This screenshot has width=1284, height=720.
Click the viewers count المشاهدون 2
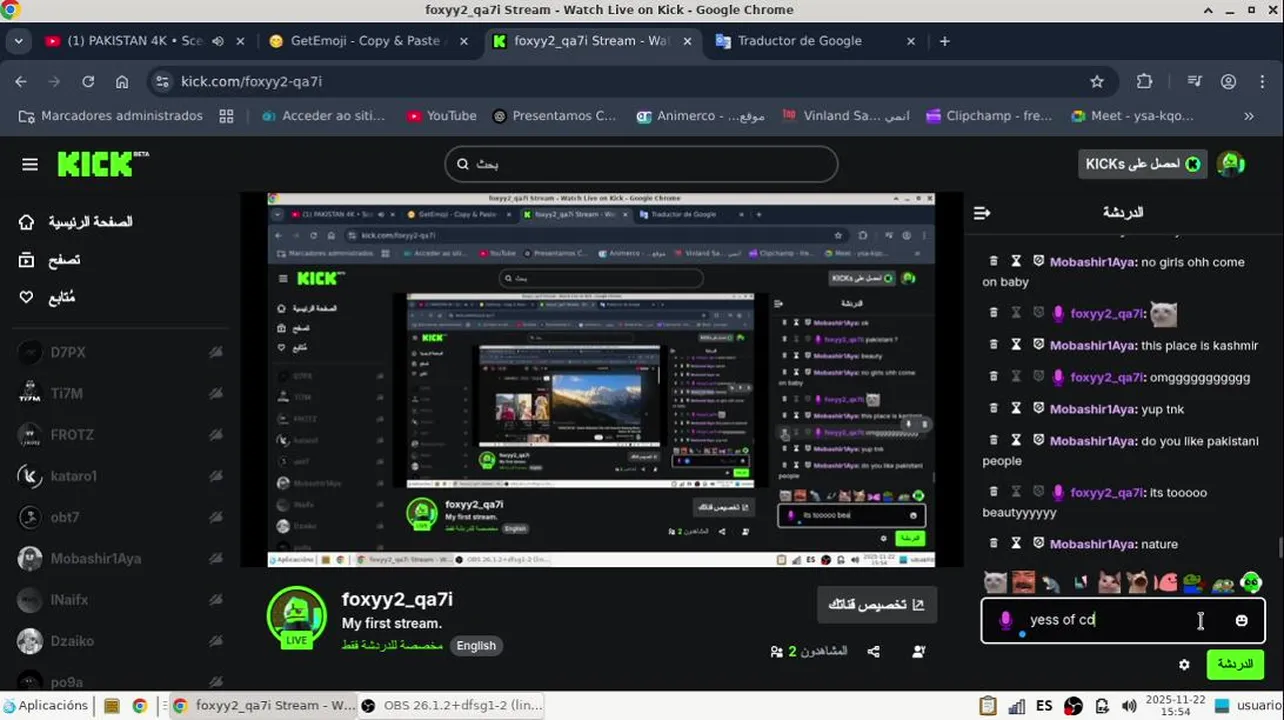tap(809, 652)
